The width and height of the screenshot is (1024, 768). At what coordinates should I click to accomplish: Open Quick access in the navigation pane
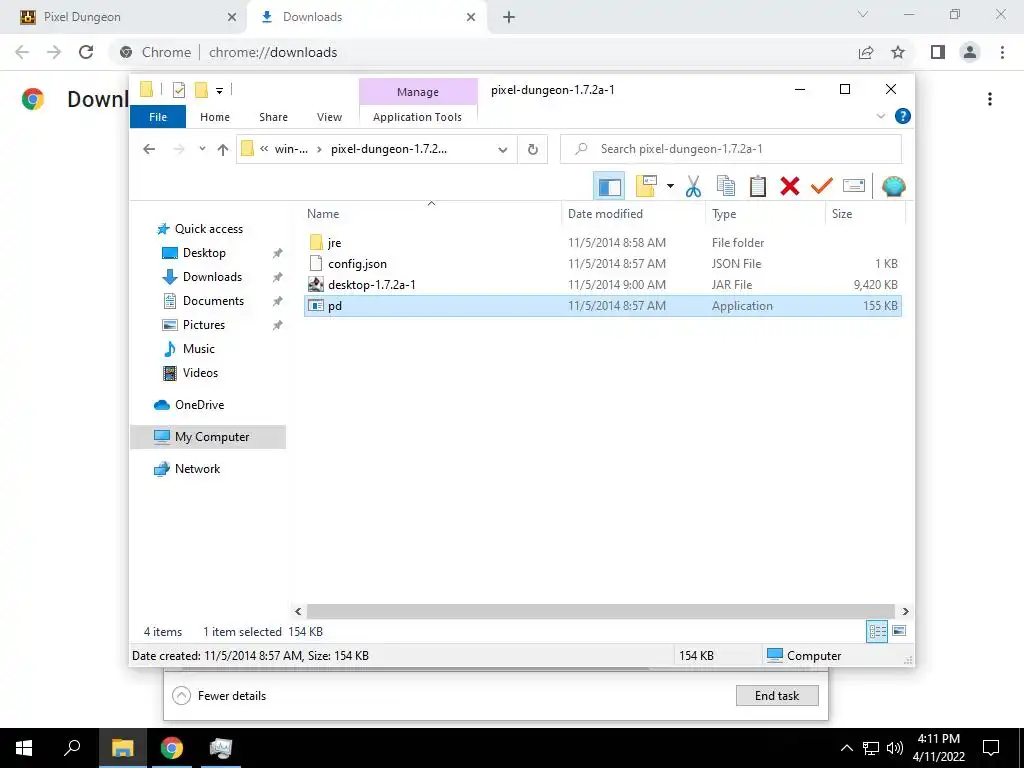[208, 229]
